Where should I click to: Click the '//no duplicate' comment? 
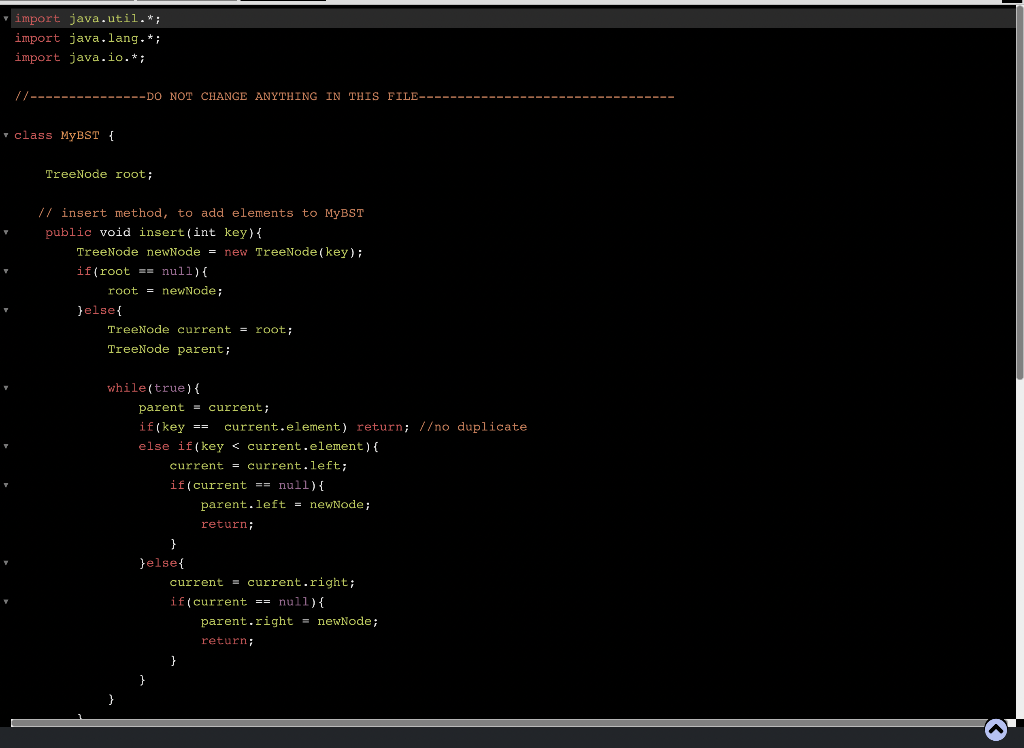pos(473,427)
